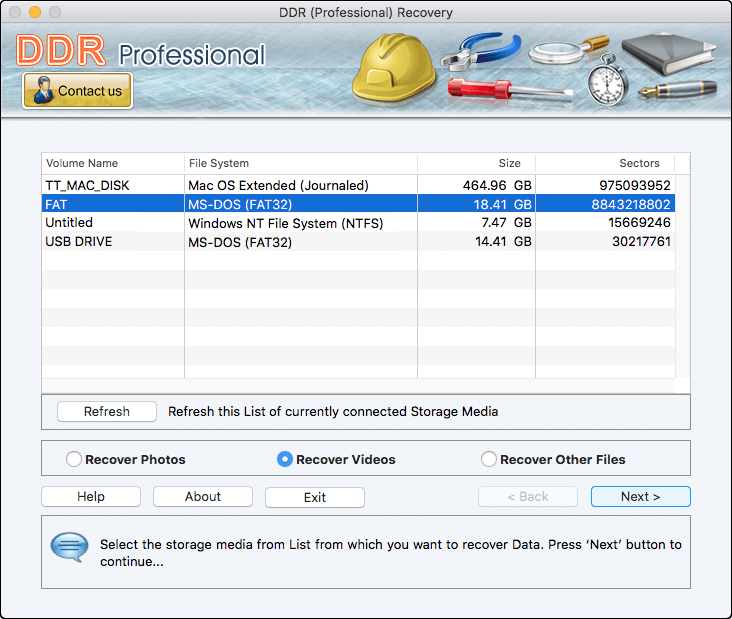Refresh the storage media list

pyautogui.click(x=107, y=411)
